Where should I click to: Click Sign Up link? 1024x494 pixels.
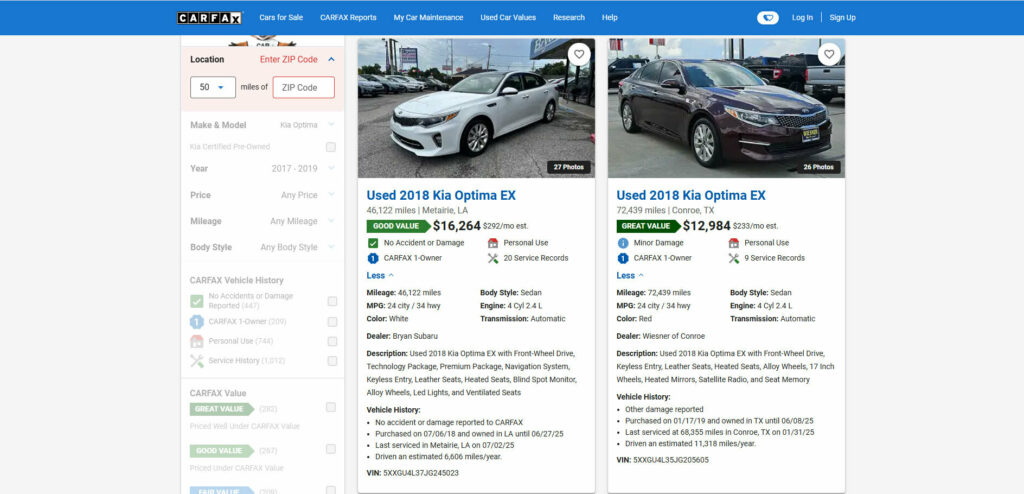842,18
